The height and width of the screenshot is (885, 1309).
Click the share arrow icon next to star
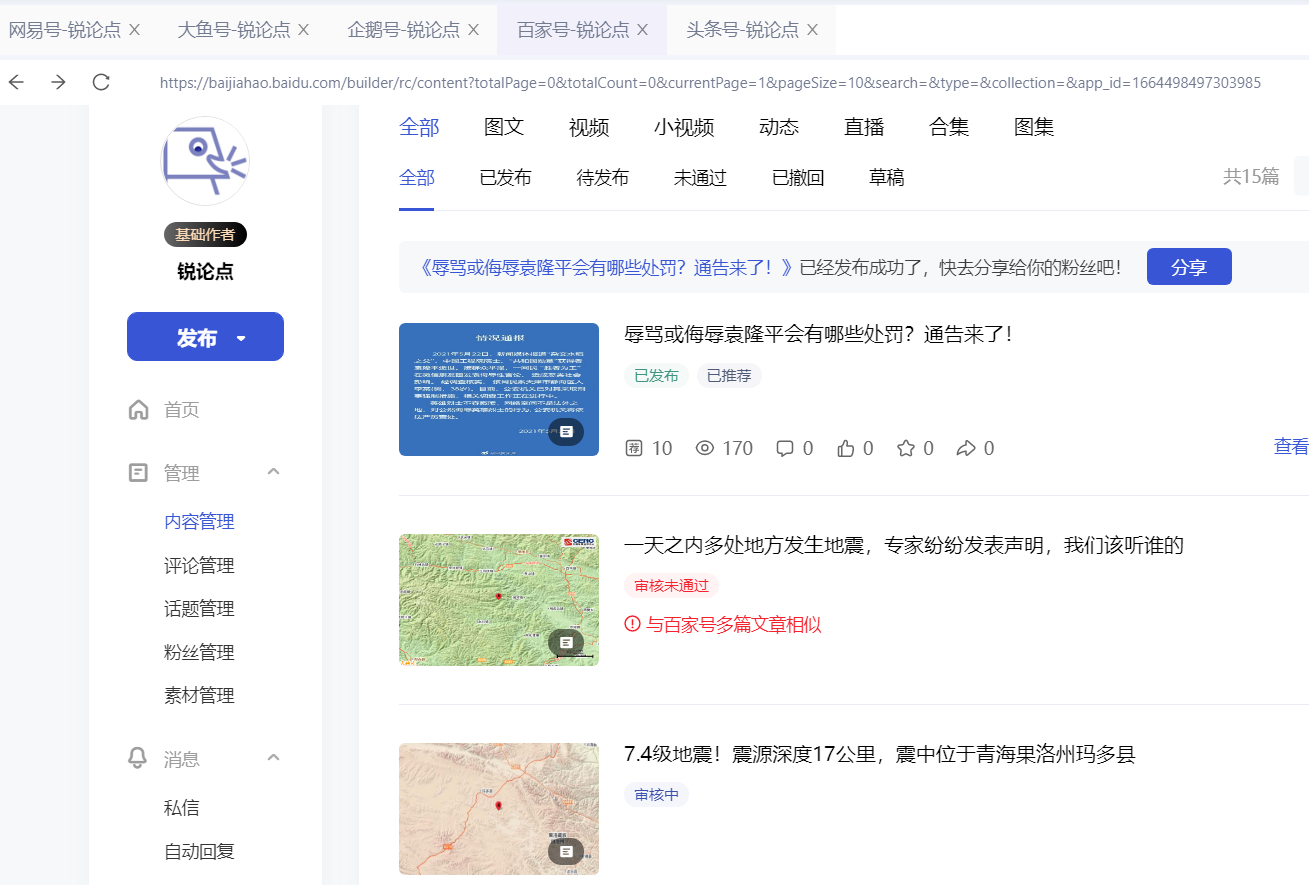point(965,448)
